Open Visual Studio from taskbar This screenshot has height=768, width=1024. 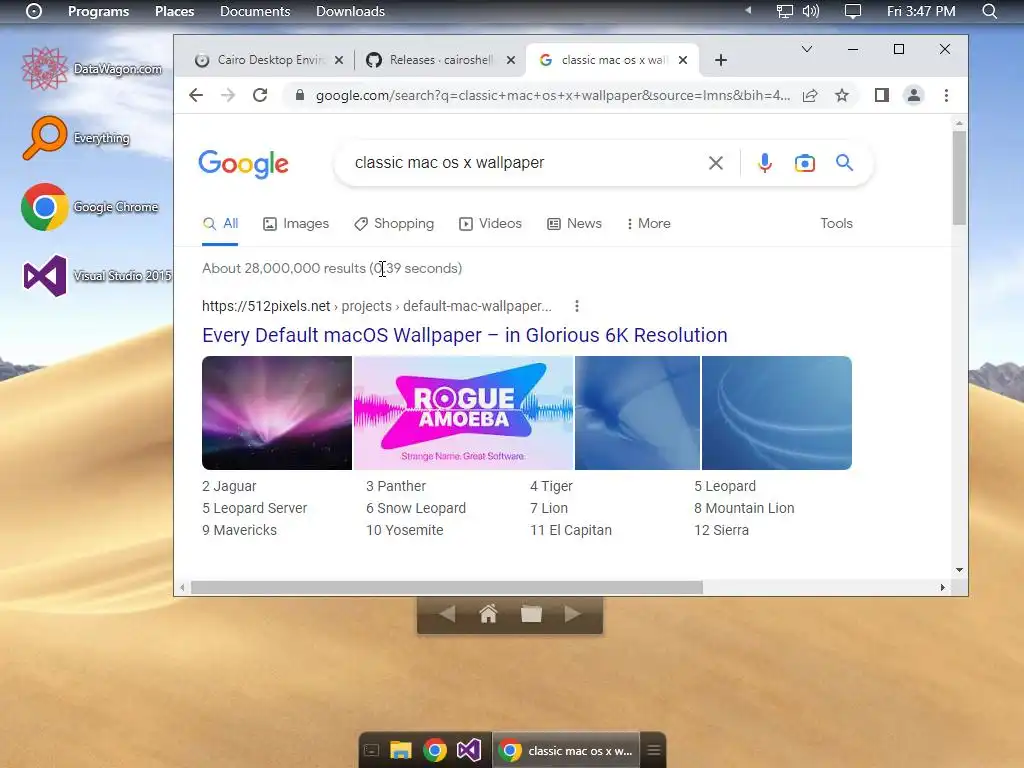click(x=468, y=750)
